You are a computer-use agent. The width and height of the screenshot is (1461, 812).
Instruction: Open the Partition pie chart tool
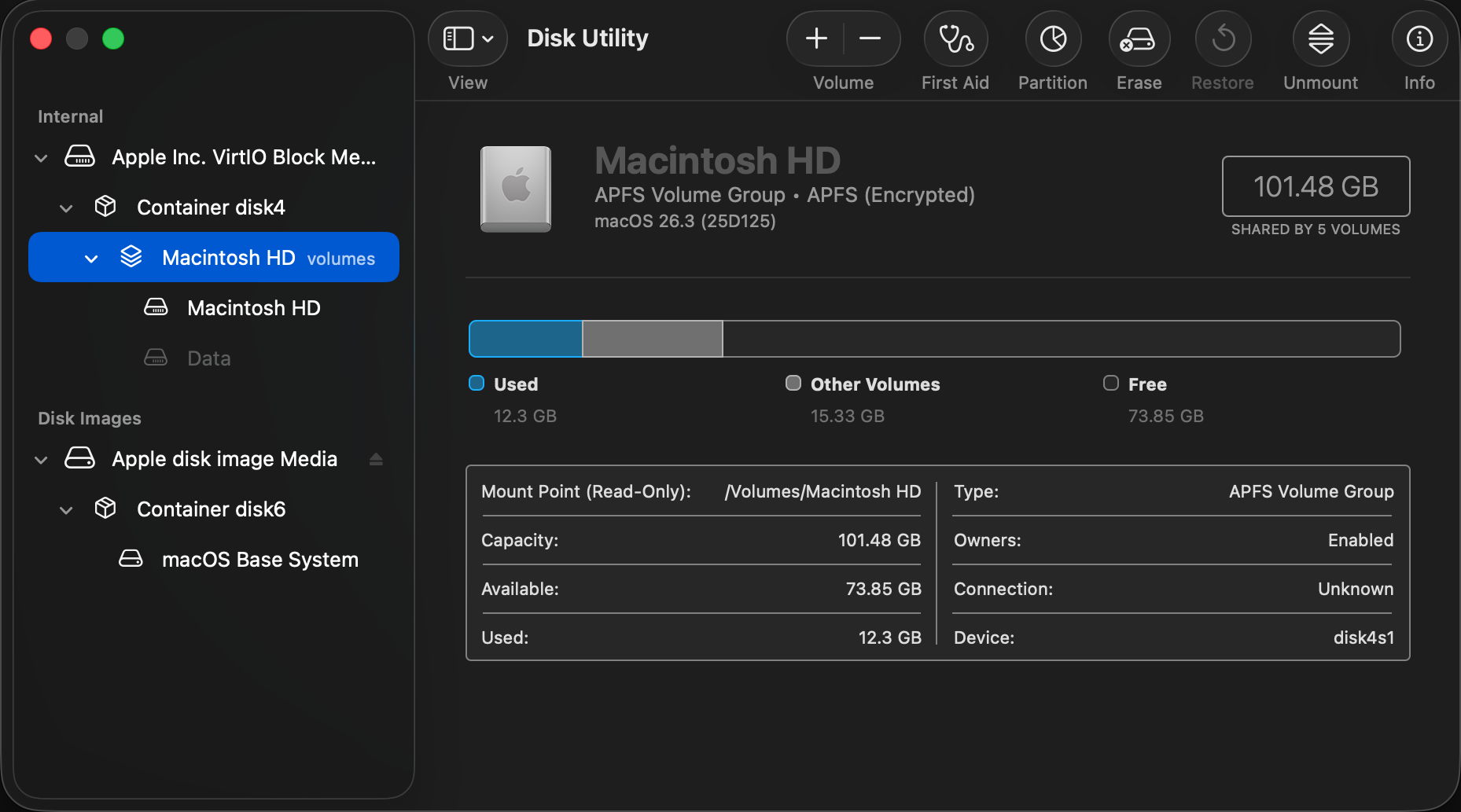coord(1053,39)
